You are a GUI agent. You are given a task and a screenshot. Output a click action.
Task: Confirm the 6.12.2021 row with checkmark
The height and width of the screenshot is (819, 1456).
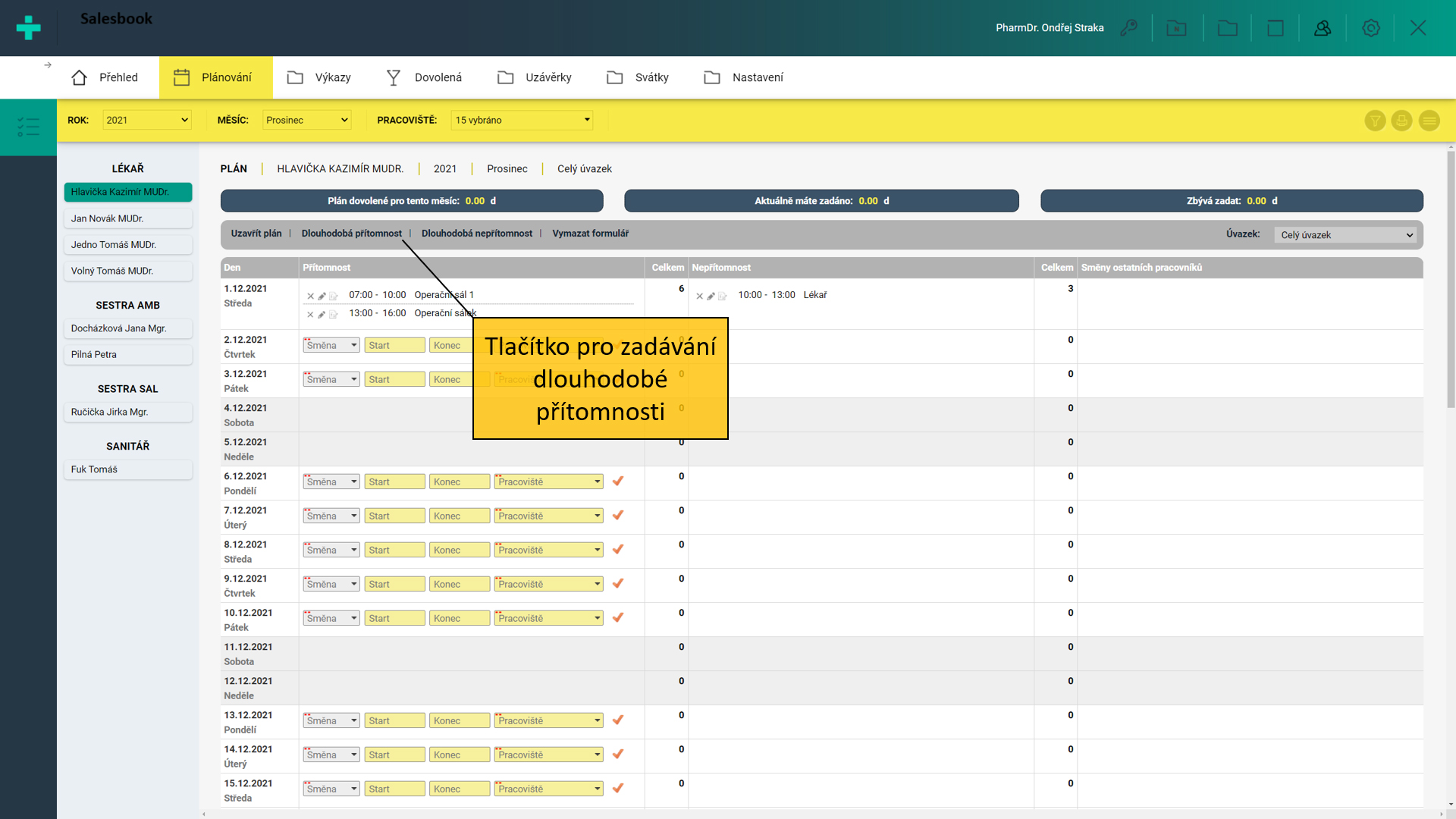point(618,481)
